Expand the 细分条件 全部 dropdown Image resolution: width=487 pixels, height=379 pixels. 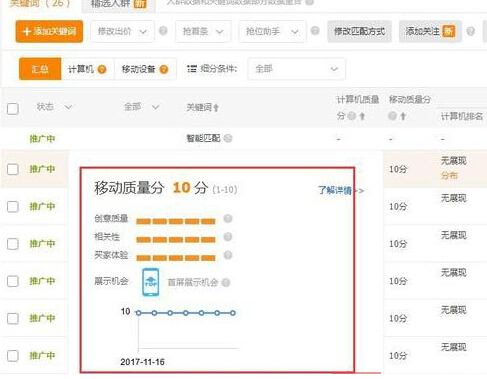tap(296, 69)
